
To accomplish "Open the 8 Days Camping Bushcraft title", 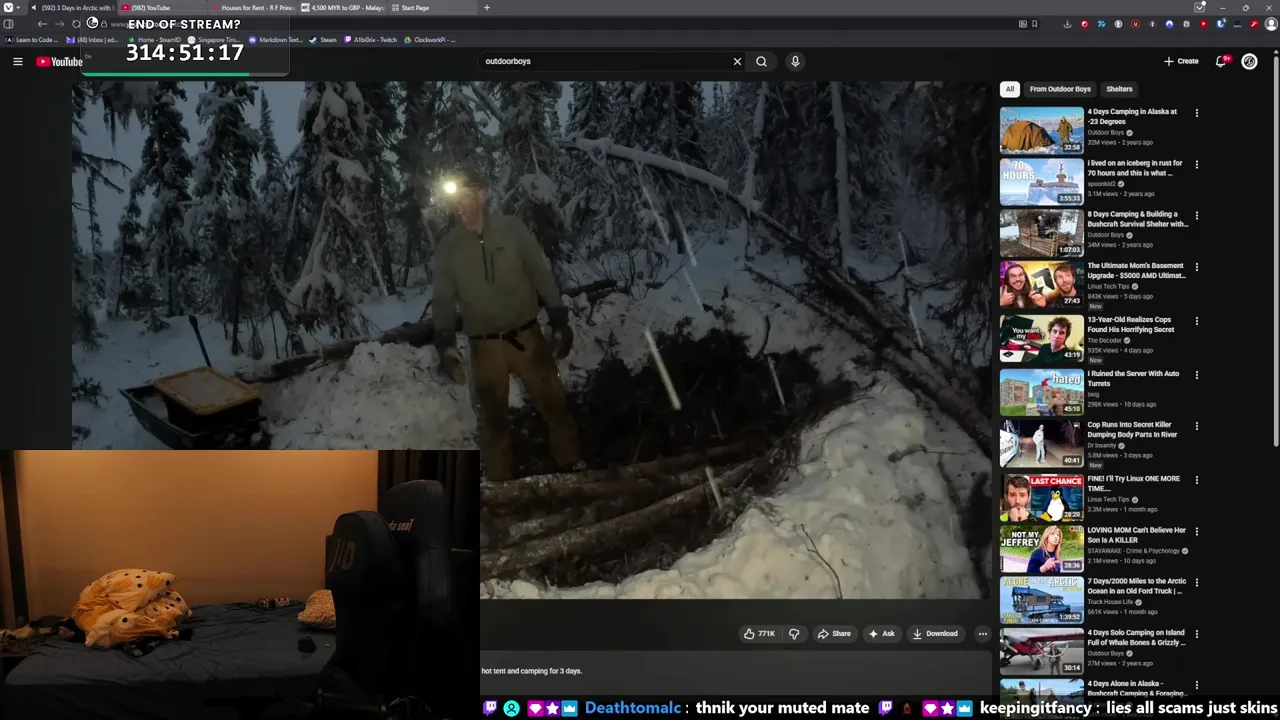I will pyautogui.click(x=1137, y=219).
